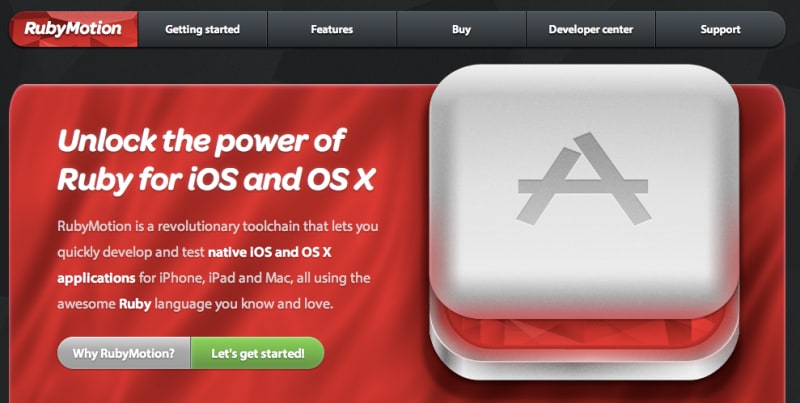Click 'language you know and love' text
The height and width of the screenshot is (403, 800).
(x=243, y=305)
